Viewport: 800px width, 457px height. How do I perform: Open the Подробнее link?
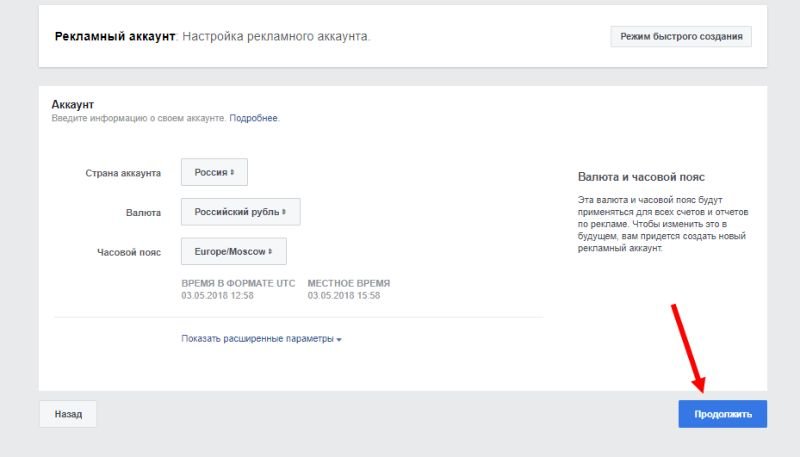point(254,118)
